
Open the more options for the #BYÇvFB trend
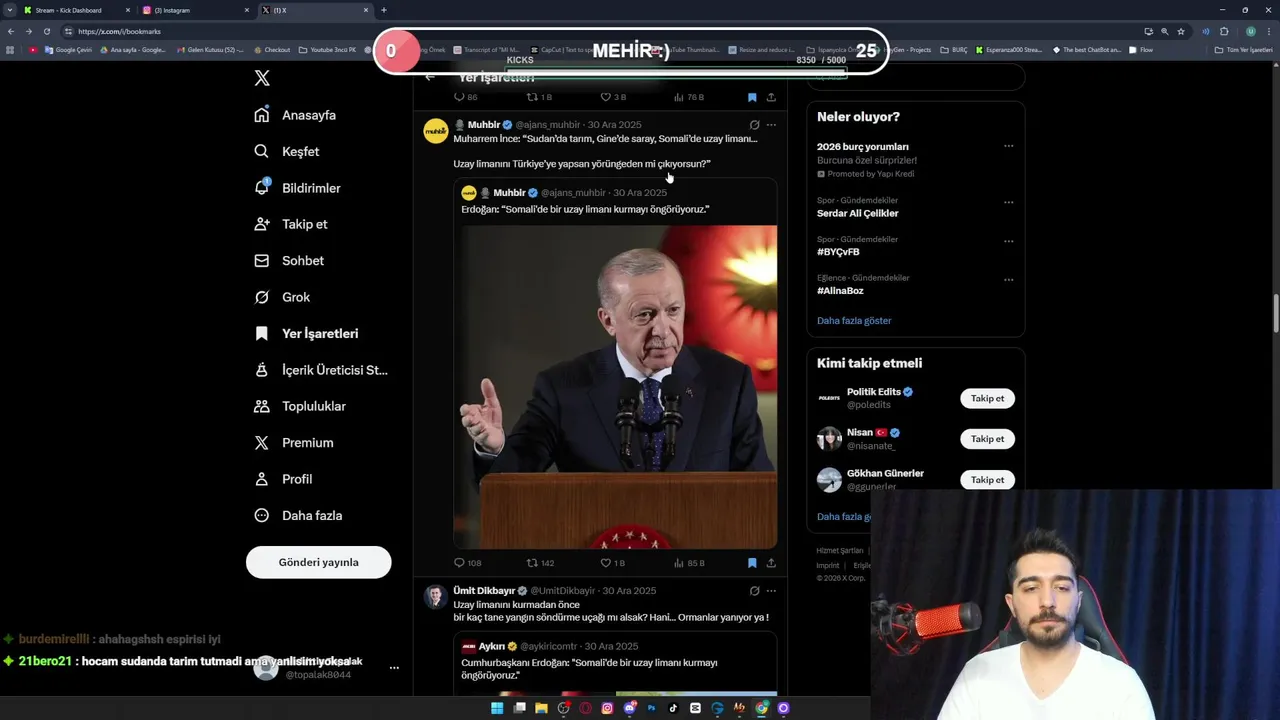point(1008,241)
